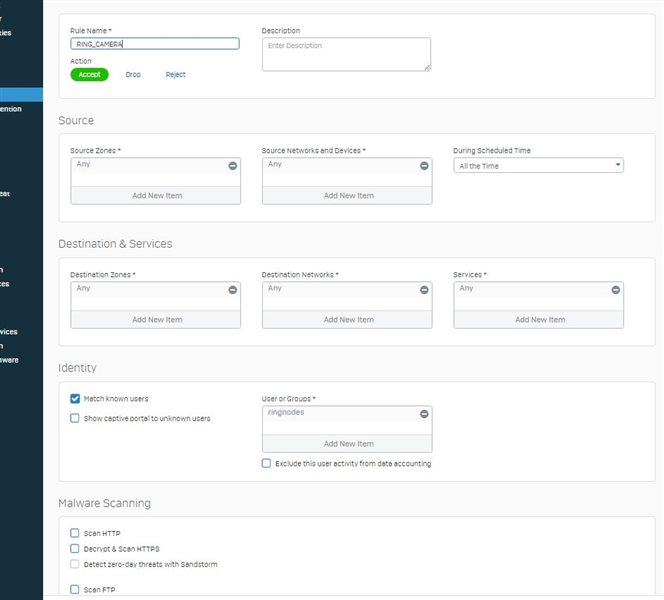Select Drop action
Screen dimensions: 664x600
(x=133, y=75)
